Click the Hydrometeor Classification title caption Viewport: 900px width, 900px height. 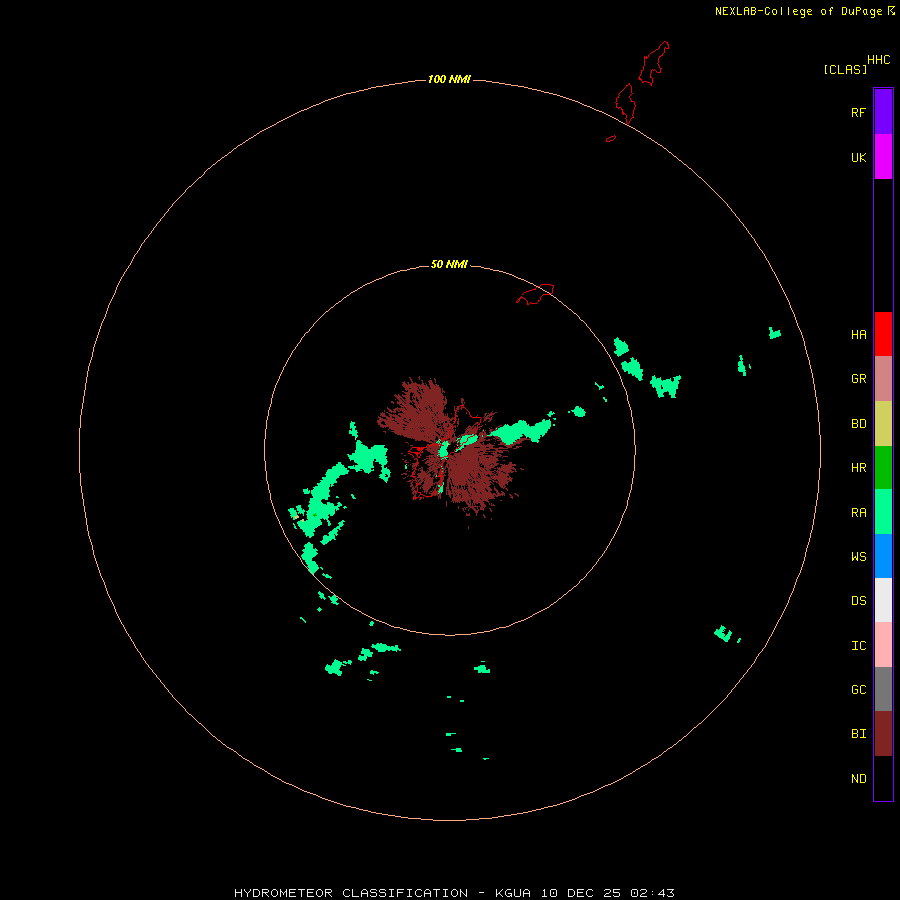coord(454,893)
